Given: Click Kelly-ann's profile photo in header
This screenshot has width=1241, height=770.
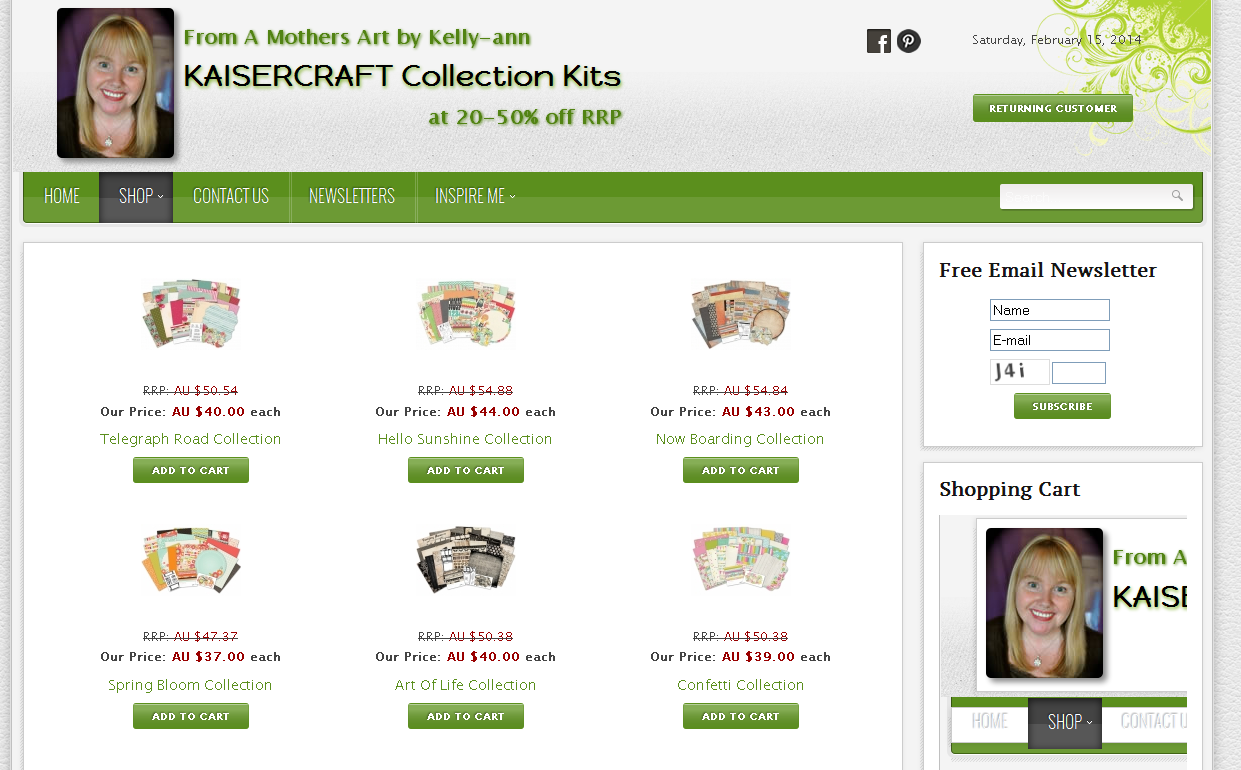Looking at the screenshot, I should click(x=115, y=83).
